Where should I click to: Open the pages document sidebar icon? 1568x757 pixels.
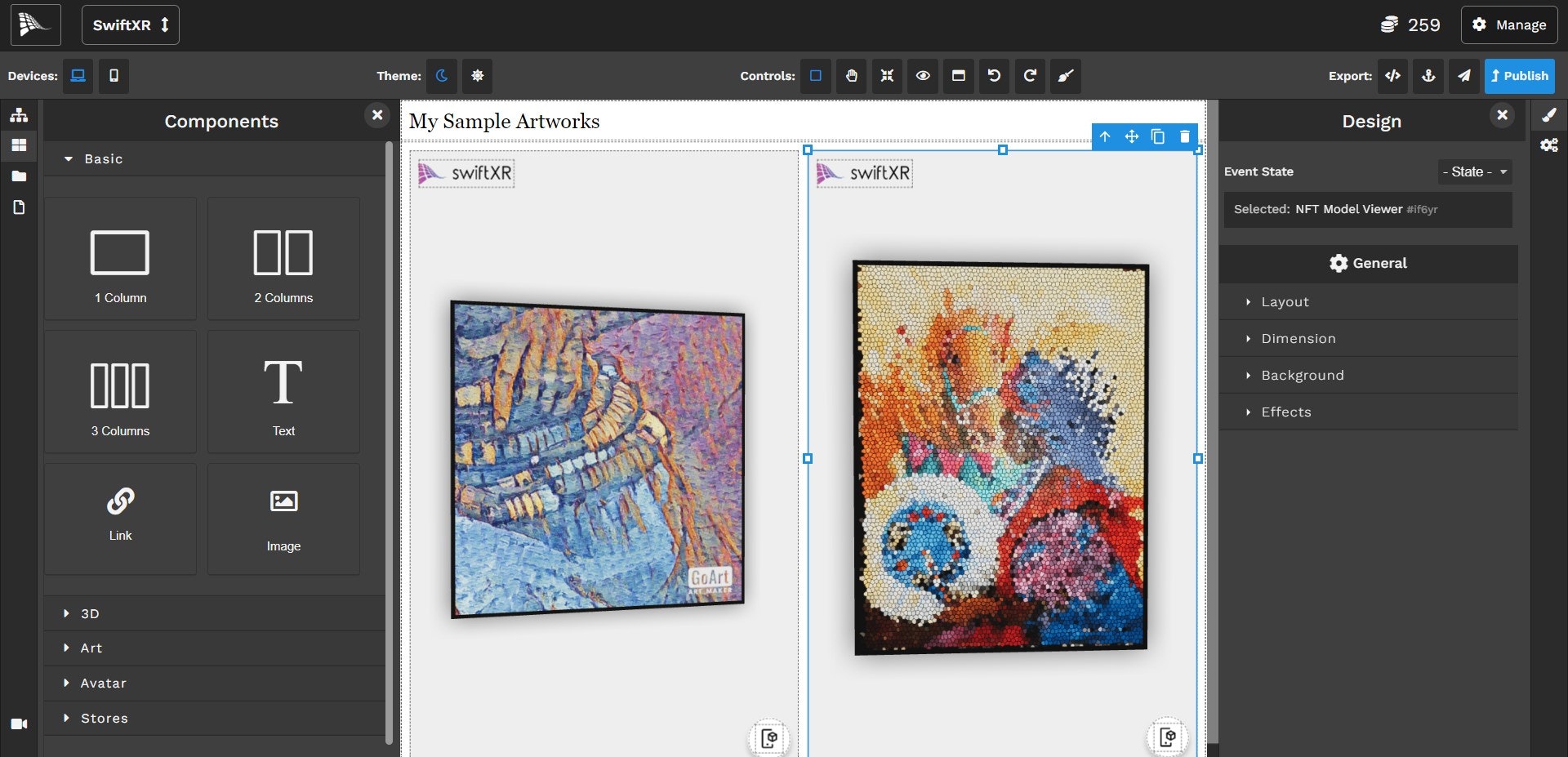(19, 207)
